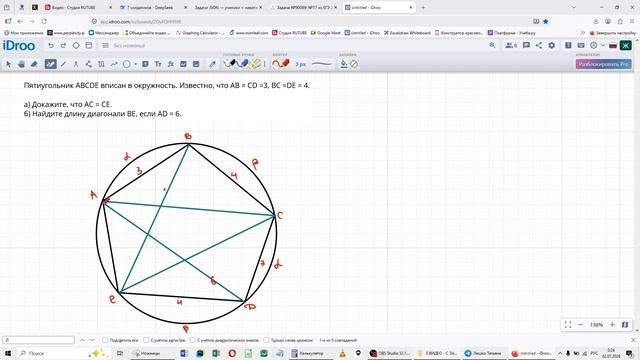Open the board settings gear
The height and width of the screenshot is (360, 640).
coord(551,45)
